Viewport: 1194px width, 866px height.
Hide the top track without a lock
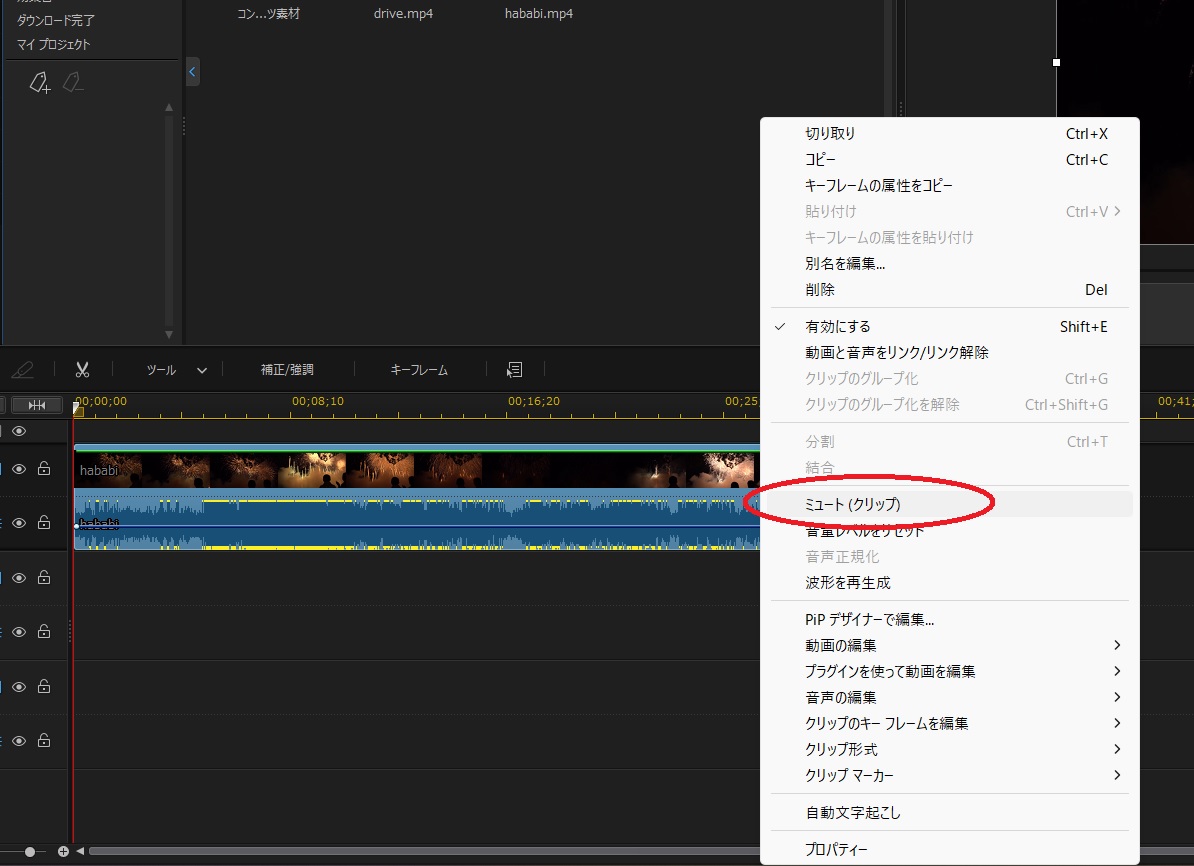click(x=19, y=431)
